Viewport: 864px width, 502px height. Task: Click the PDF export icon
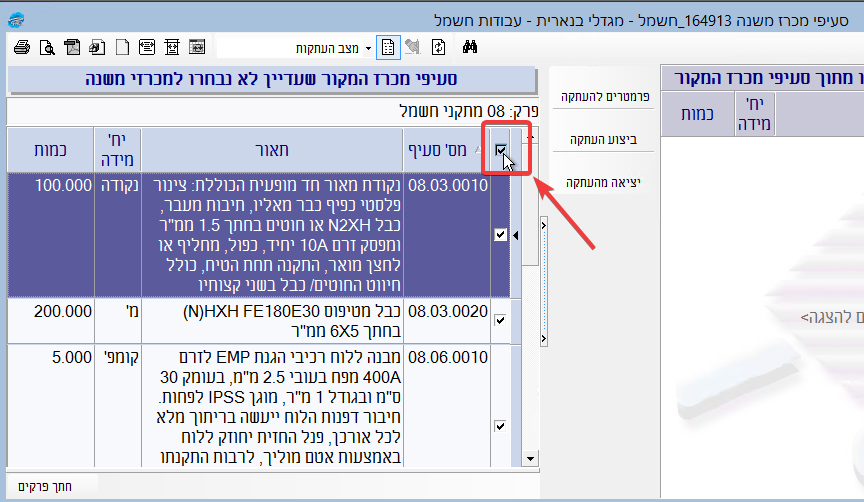click(x=72, y=47)
